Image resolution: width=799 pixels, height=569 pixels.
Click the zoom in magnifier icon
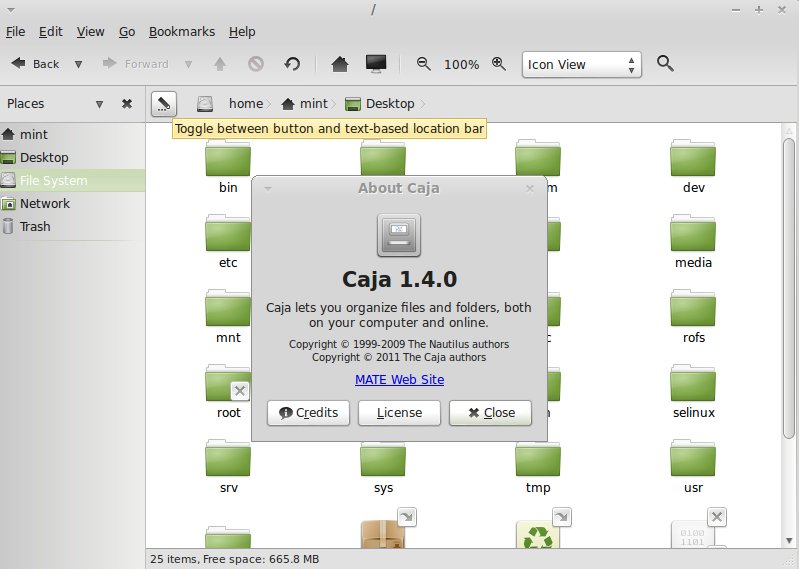pos(499,64)
